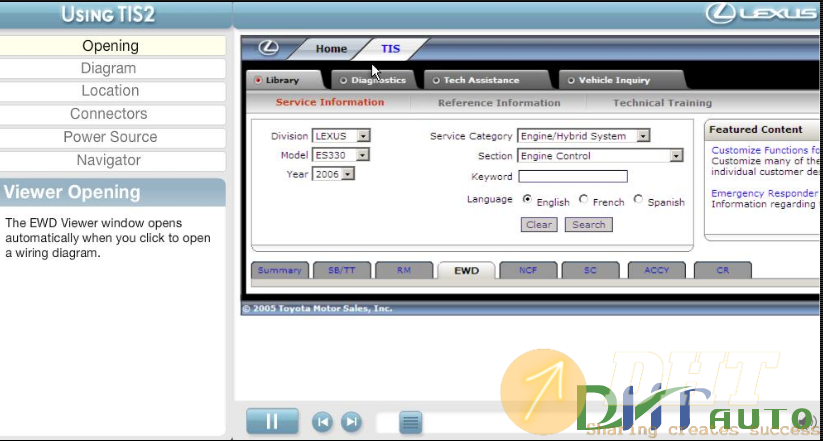Choose Spanish language radio button
Viewport: 823px width, 441px height.
pyautogui.click(x=638, y=199)
